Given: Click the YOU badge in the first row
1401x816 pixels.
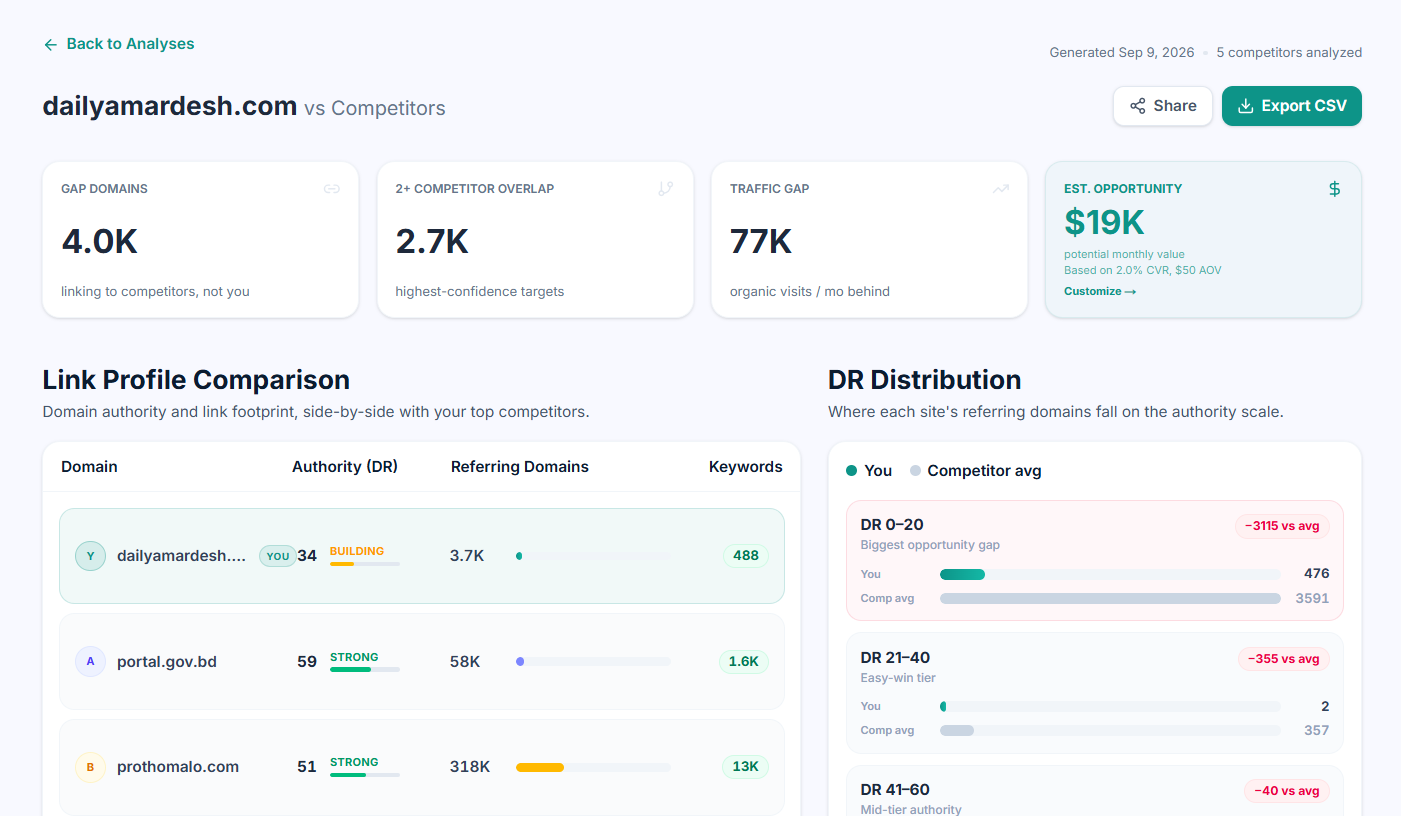Looking at the screenshot, I should pyautogui.click(x=278, y=556).
